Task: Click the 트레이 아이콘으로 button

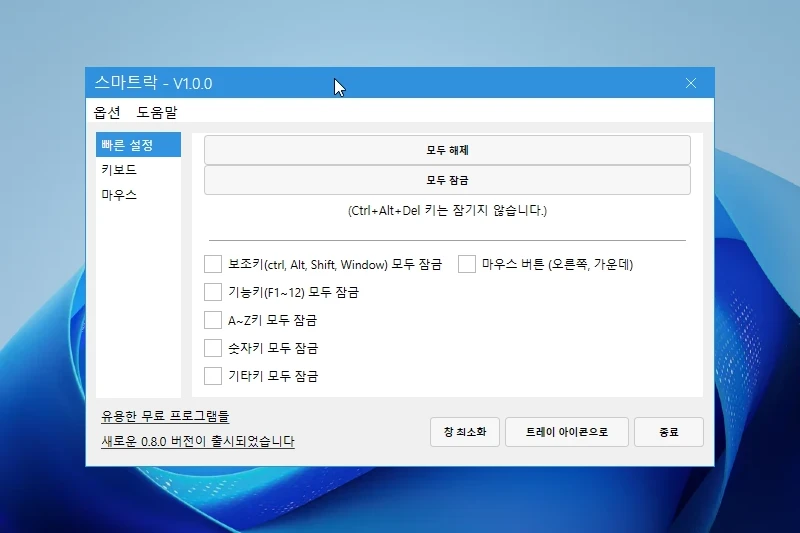Action: [567, 432]
